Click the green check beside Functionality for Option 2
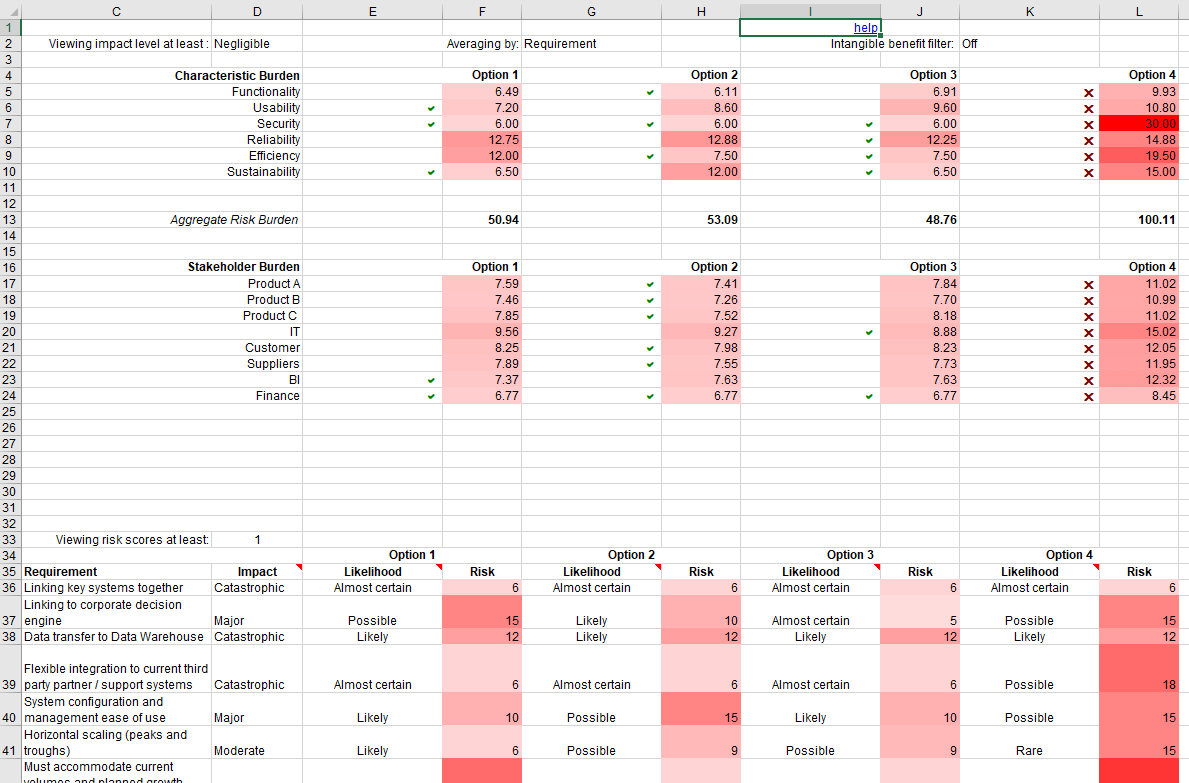The image size is (1189, 783). coord(649,91)
